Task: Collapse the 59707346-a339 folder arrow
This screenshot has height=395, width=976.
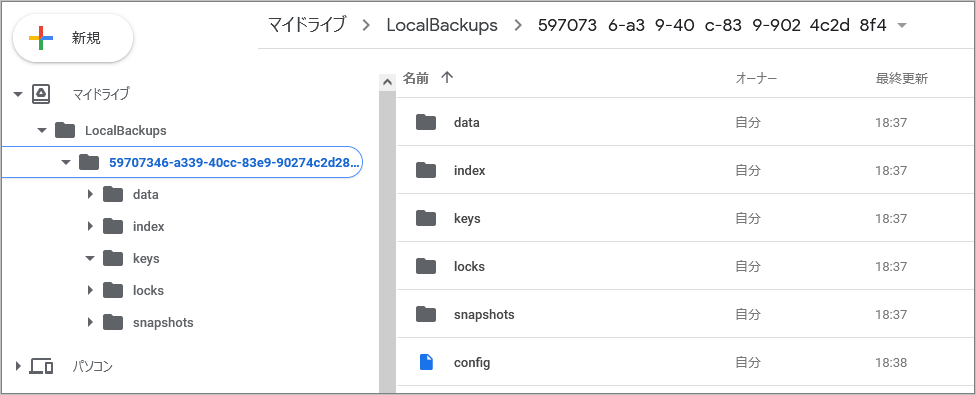Action: pyautogui.click(x=66, y=163)
